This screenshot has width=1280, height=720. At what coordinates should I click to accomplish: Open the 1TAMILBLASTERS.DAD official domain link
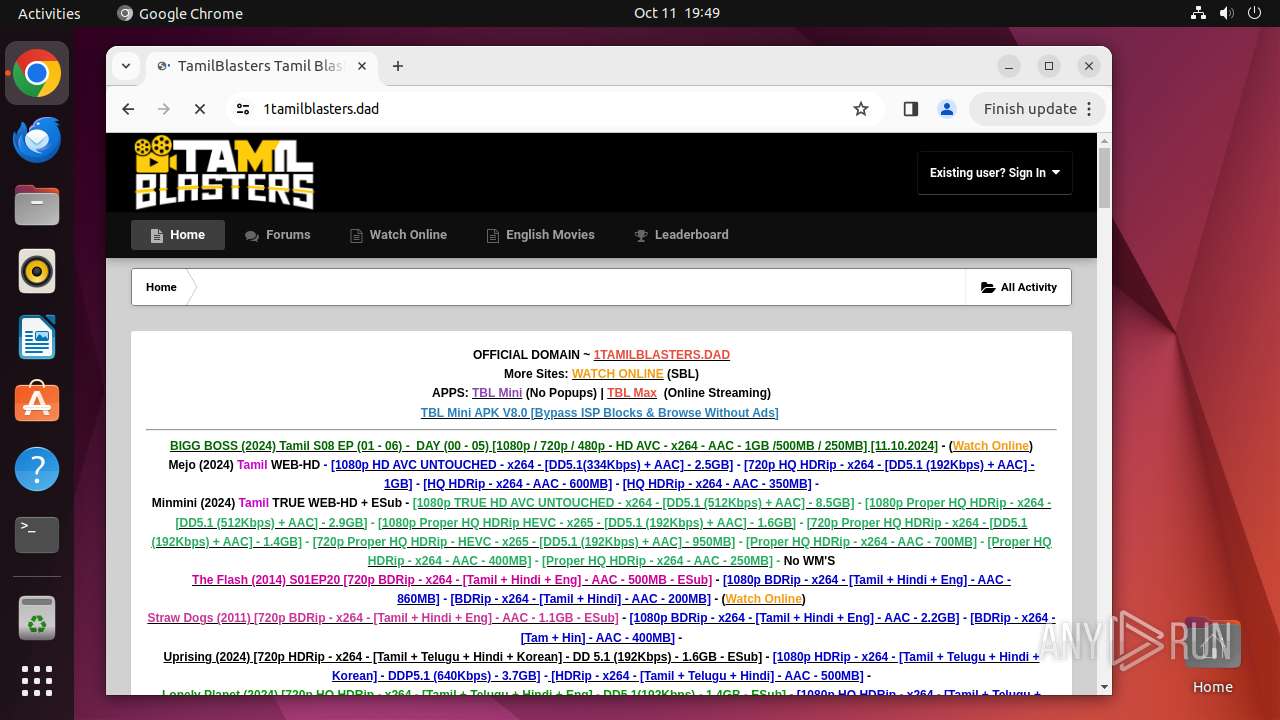pyautogui.click(x=662, y=355)
